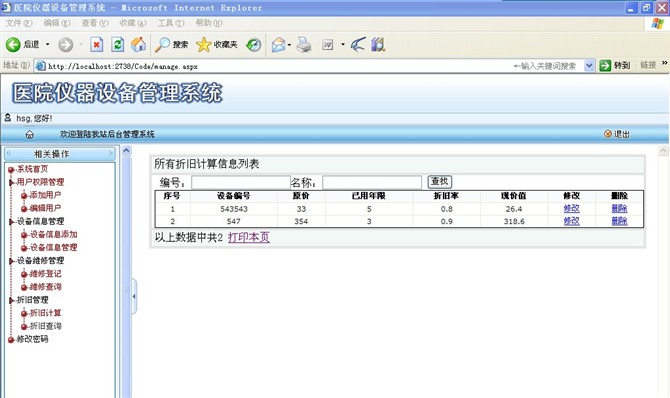Viewport: 670px width, 398px height.
Task: Click the main page scroll-up arrow
Action: 663,150
